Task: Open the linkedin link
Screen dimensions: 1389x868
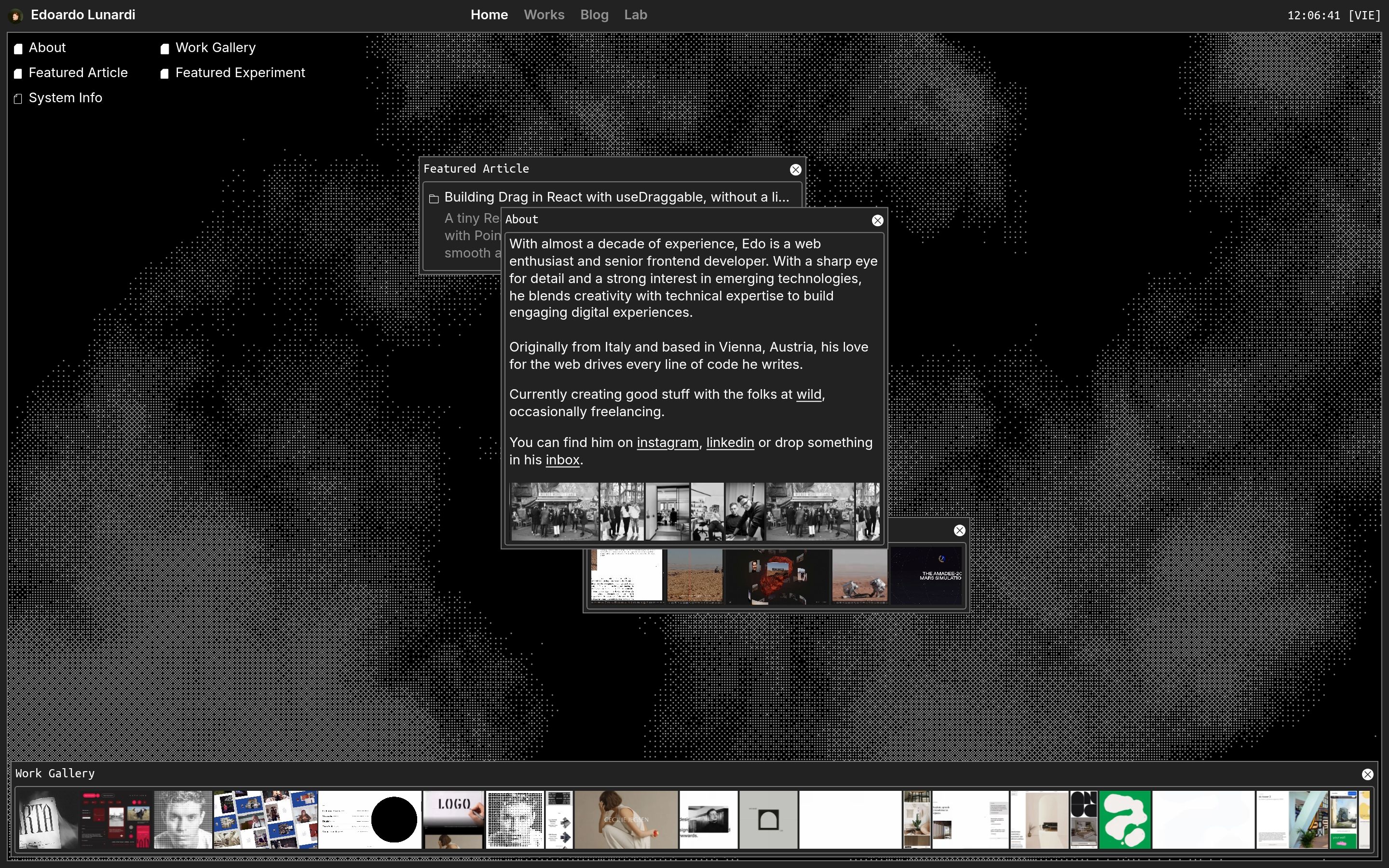Action: click(x=730, y=443)
